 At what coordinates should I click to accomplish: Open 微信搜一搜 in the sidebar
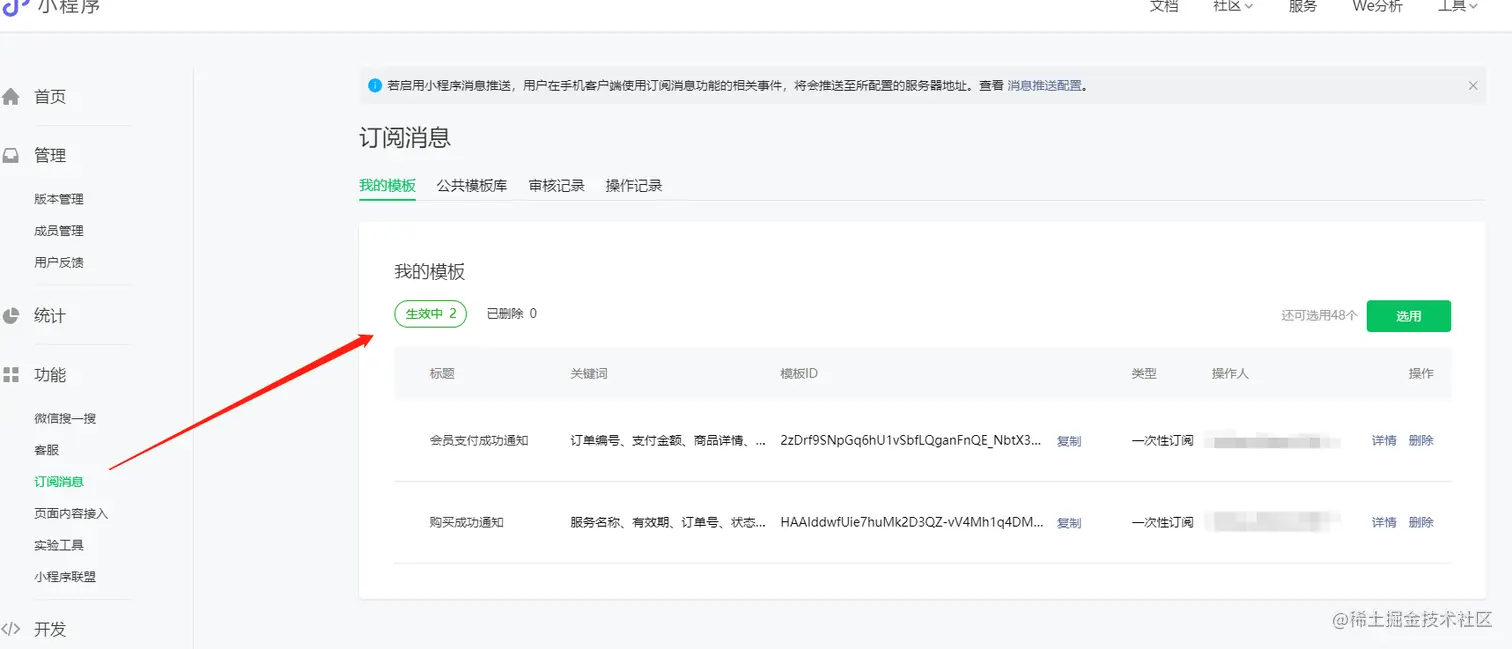click(x=65, y=419)
